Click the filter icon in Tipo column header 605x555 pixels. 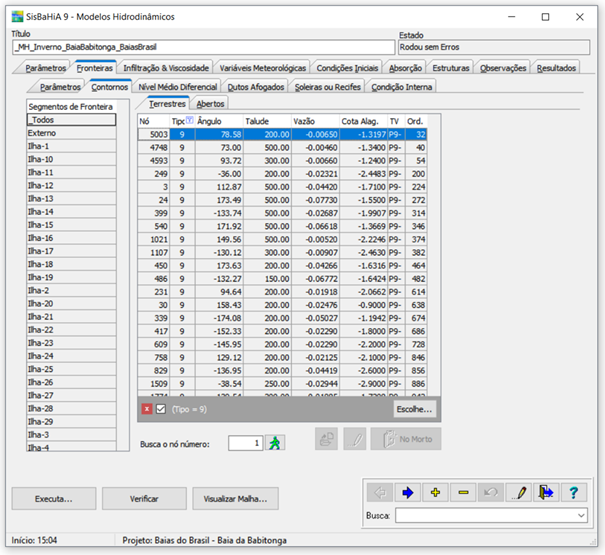tap(189, 120)
